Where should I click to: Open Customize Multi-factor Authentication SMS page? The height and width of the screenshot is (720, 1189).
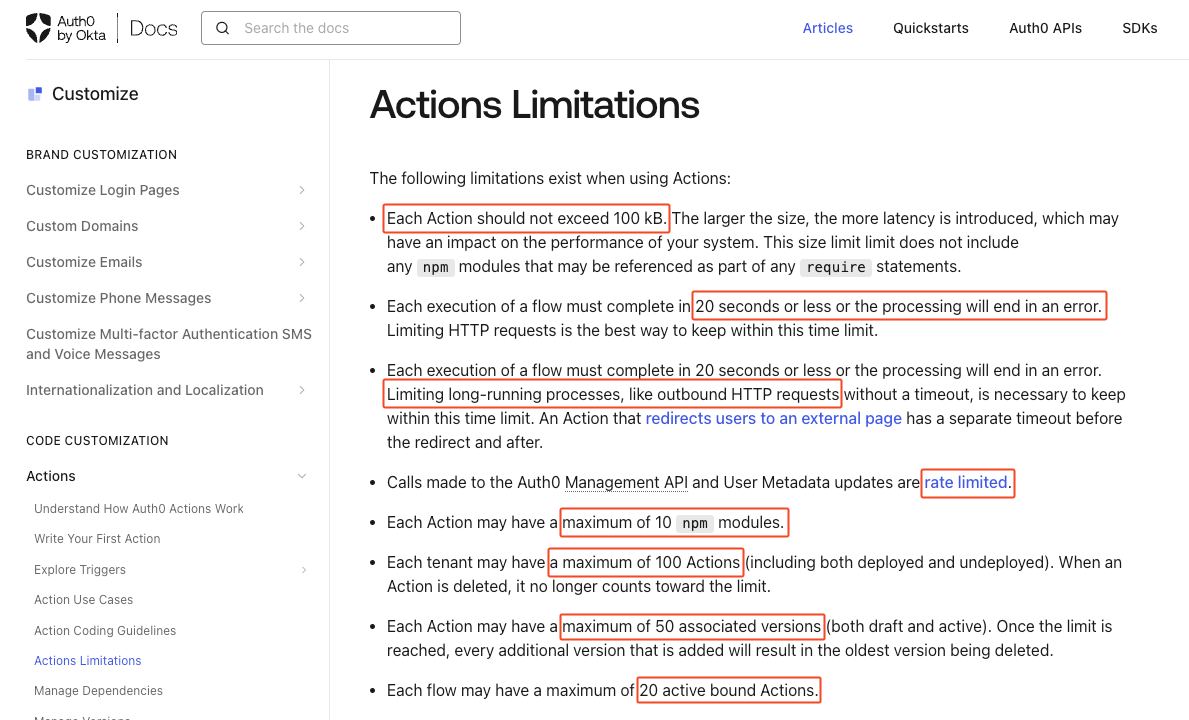pyautogui.click(x=168, y=344)
